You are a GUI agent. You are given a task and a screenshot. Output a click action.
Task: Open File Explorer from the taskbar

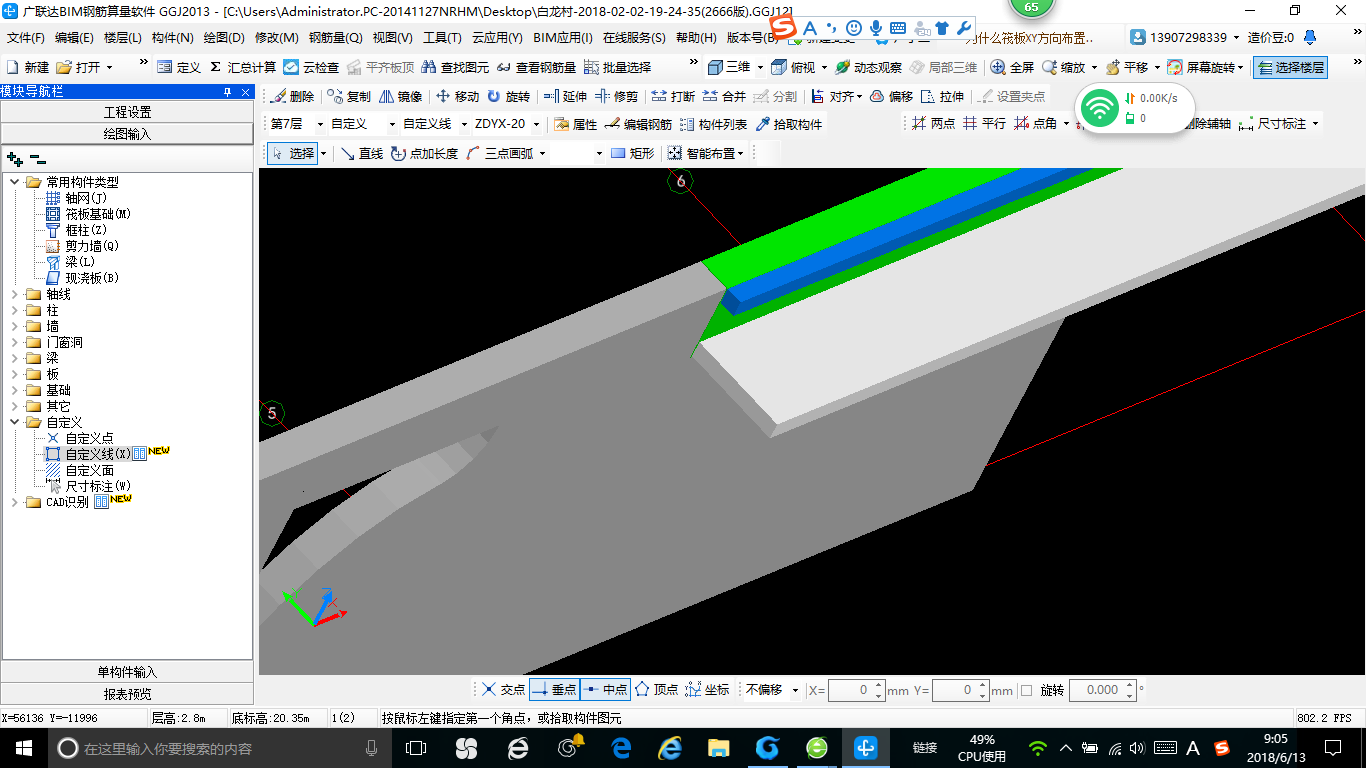tap(718, 747)
